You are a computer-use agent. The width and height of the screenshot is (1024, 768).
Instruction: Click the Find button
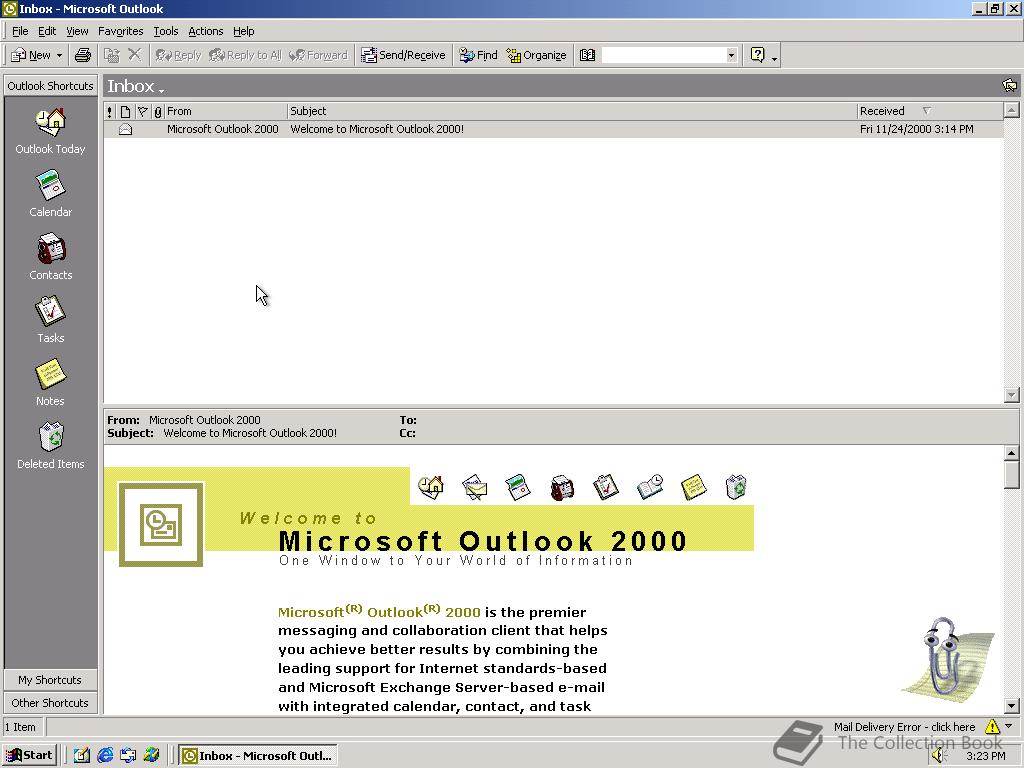[478, 55]
